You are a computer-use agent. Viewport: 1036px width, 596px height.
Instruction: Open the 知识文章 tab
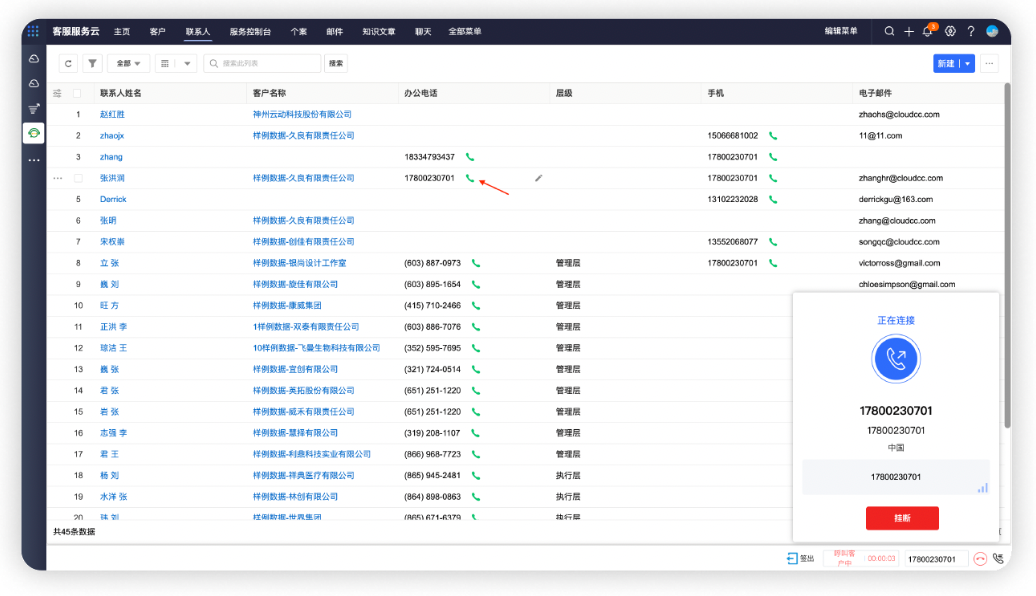378,31
